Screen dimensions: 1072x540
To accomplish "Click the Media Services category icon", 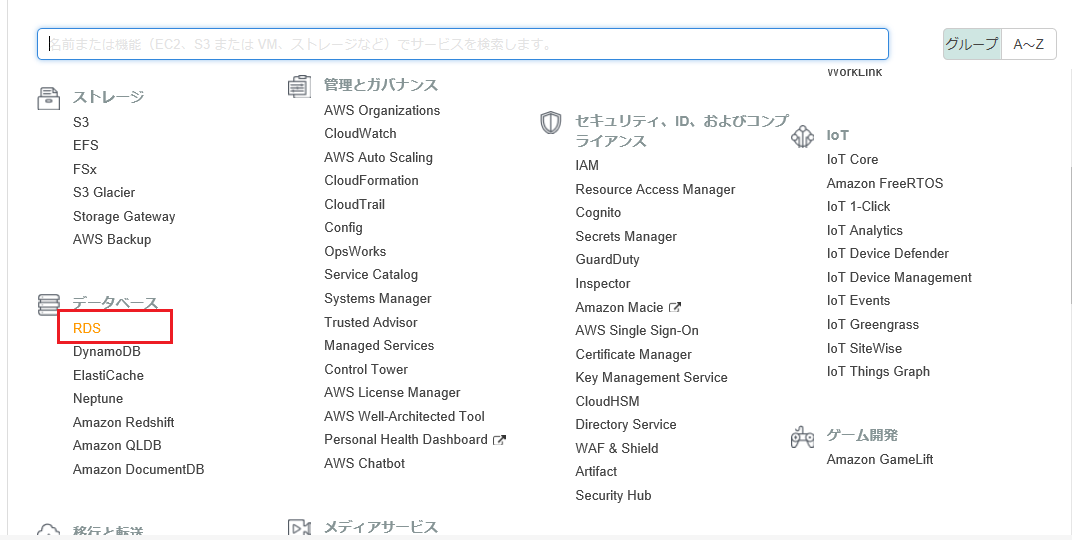I will click(299, 528).
